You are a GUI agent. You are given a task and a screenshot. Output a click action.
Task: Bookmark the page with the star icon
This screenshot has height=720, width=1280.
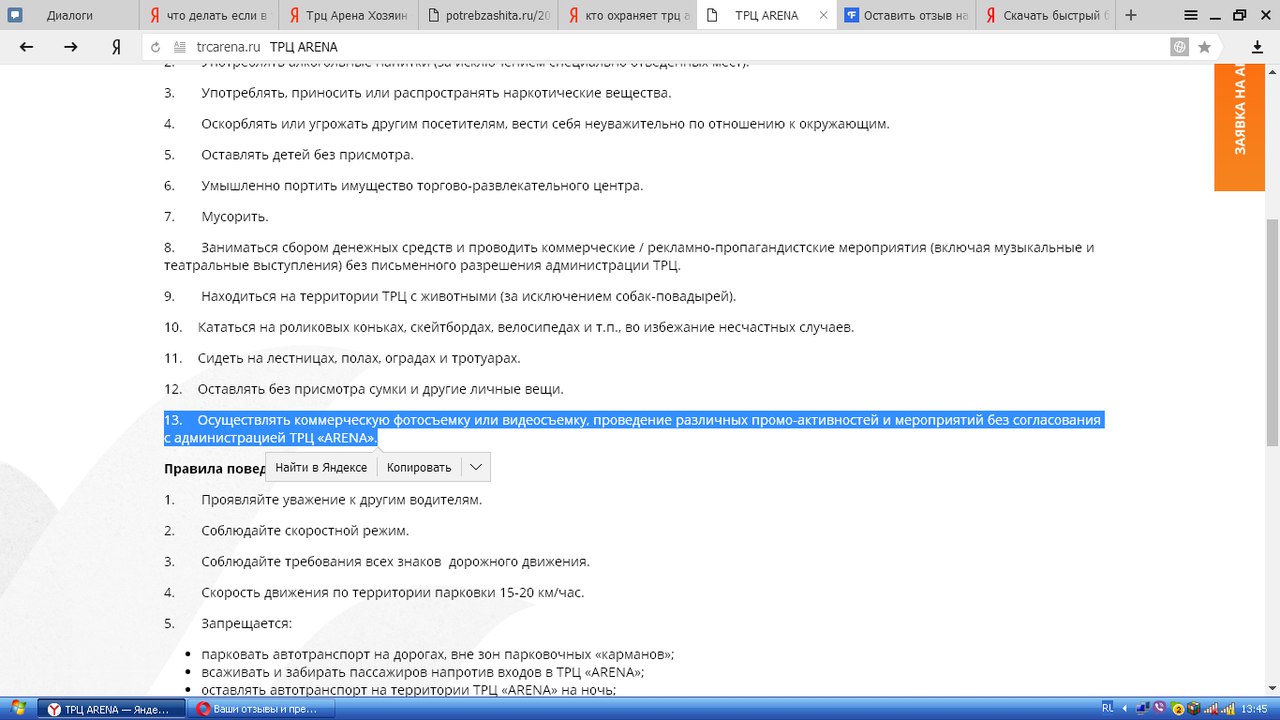tap(1205, 47)
